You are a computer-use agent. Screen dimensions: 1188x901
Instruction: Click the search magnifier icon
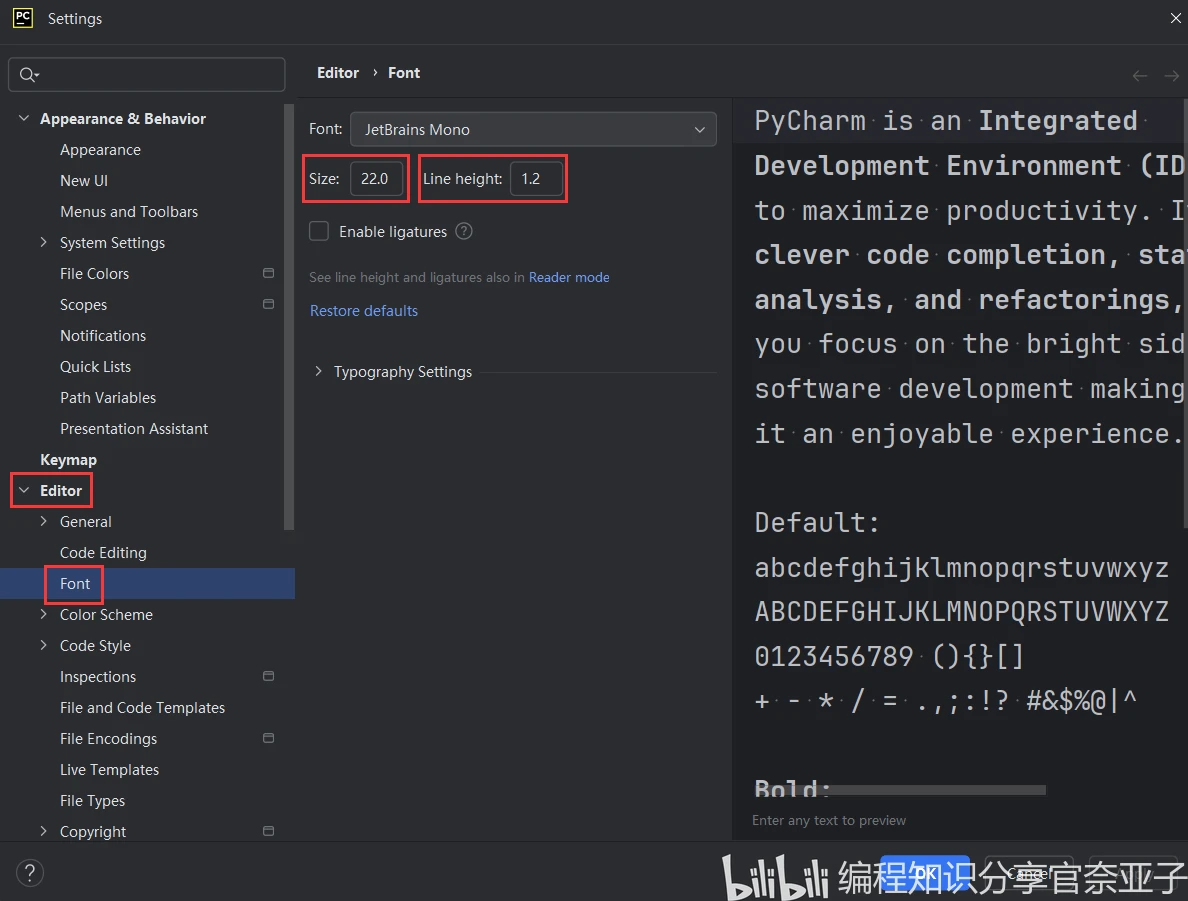[x=28, y=75]
